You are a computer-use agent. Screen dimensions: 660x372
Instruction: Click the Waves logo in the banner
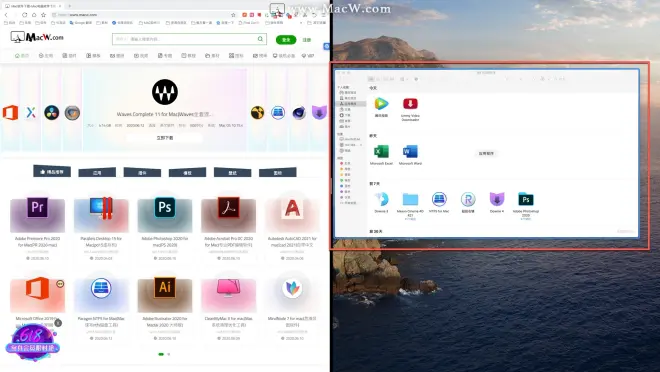click(165, 92)
